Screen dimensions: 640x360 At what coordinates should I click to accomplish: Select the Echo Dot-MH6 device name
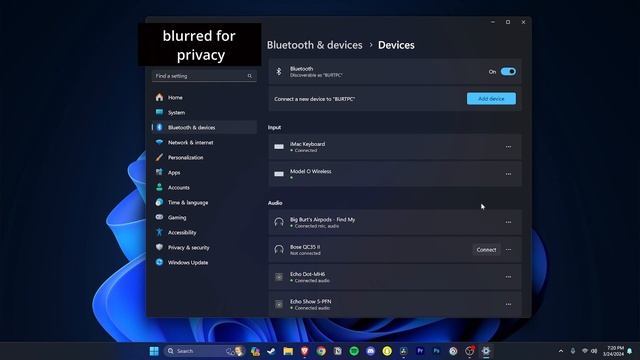pos(307,274)
